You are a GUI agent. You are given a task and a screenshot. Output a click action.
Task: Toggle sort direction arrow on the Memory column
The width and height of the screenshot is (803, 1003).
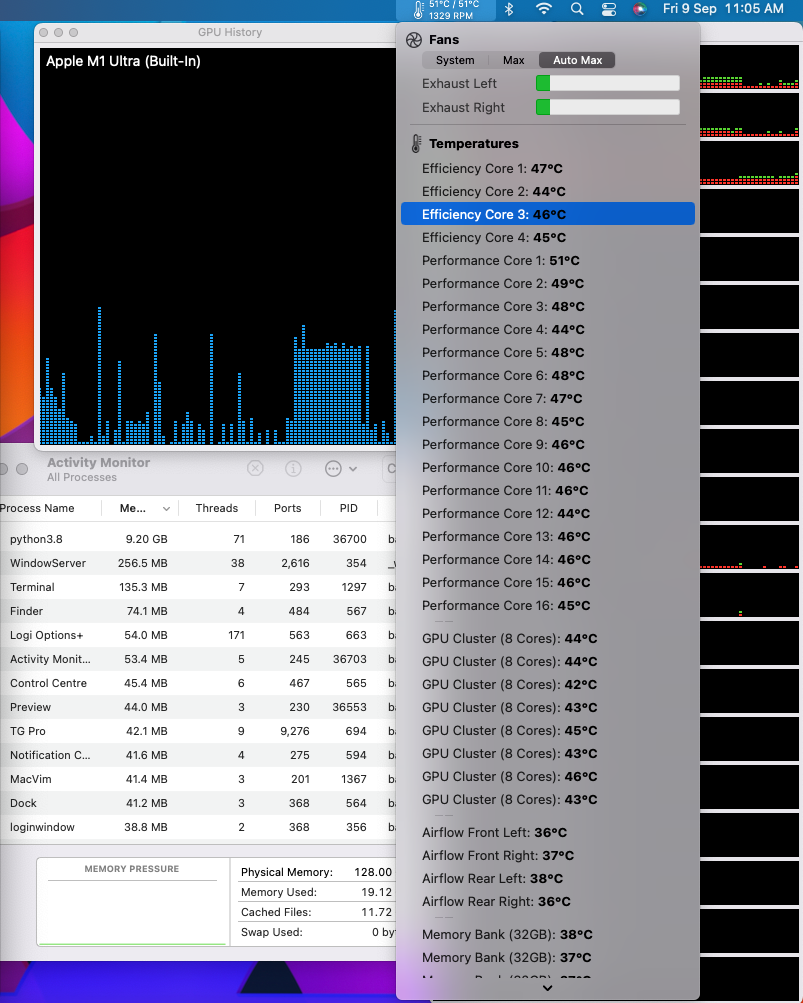(166, 509)
